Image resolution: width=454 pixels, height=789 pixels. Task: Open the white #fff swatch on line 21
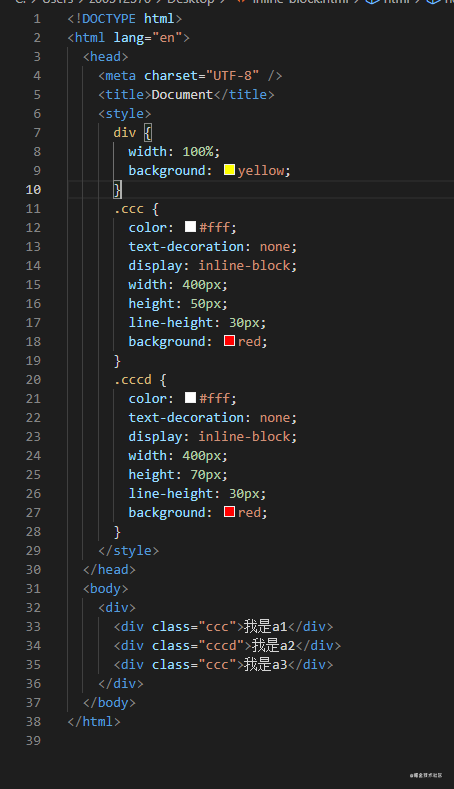click(190, 398)
